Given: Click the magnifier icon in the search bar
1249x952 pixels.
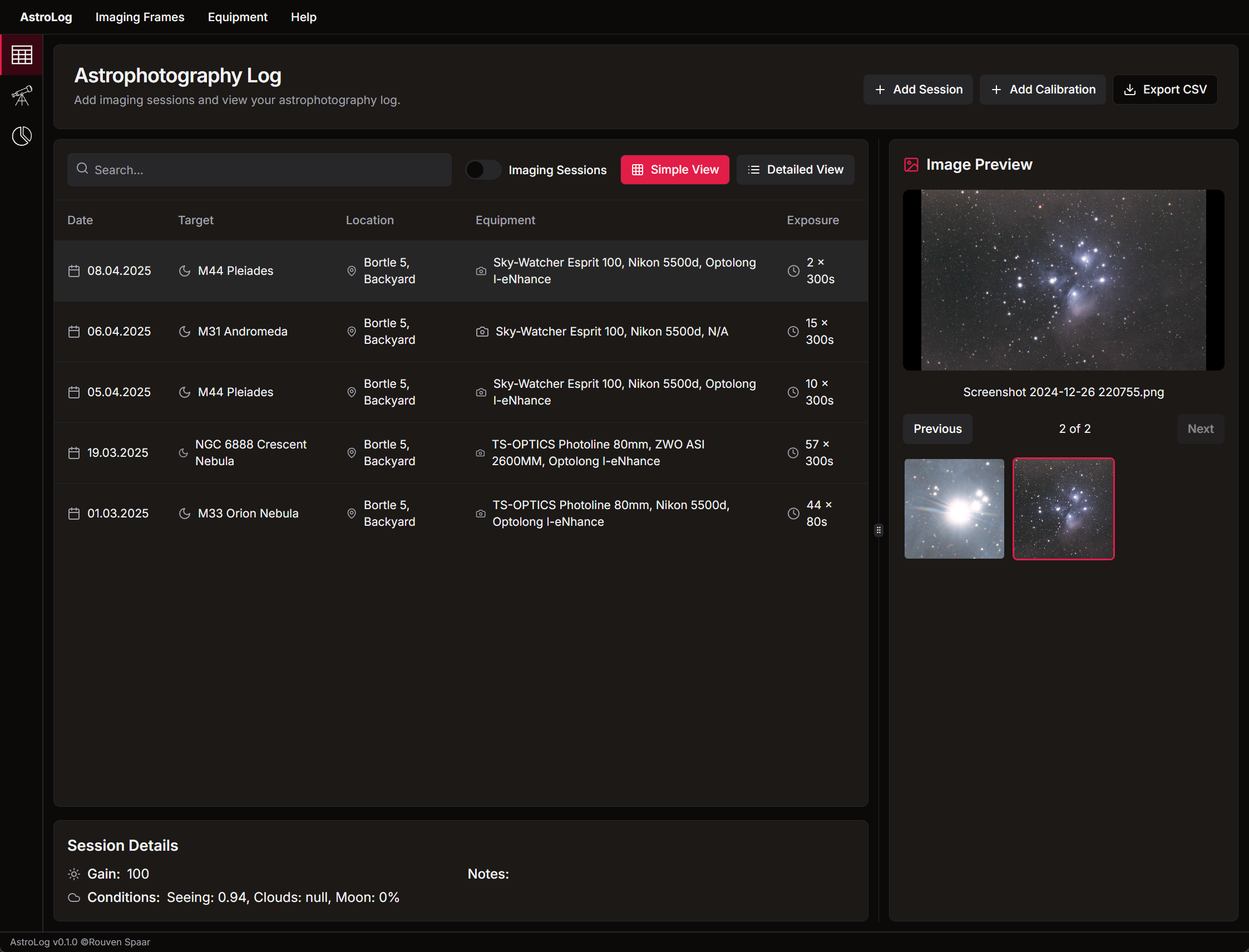Looking at the screenshot, I should [x=82, y=169].
